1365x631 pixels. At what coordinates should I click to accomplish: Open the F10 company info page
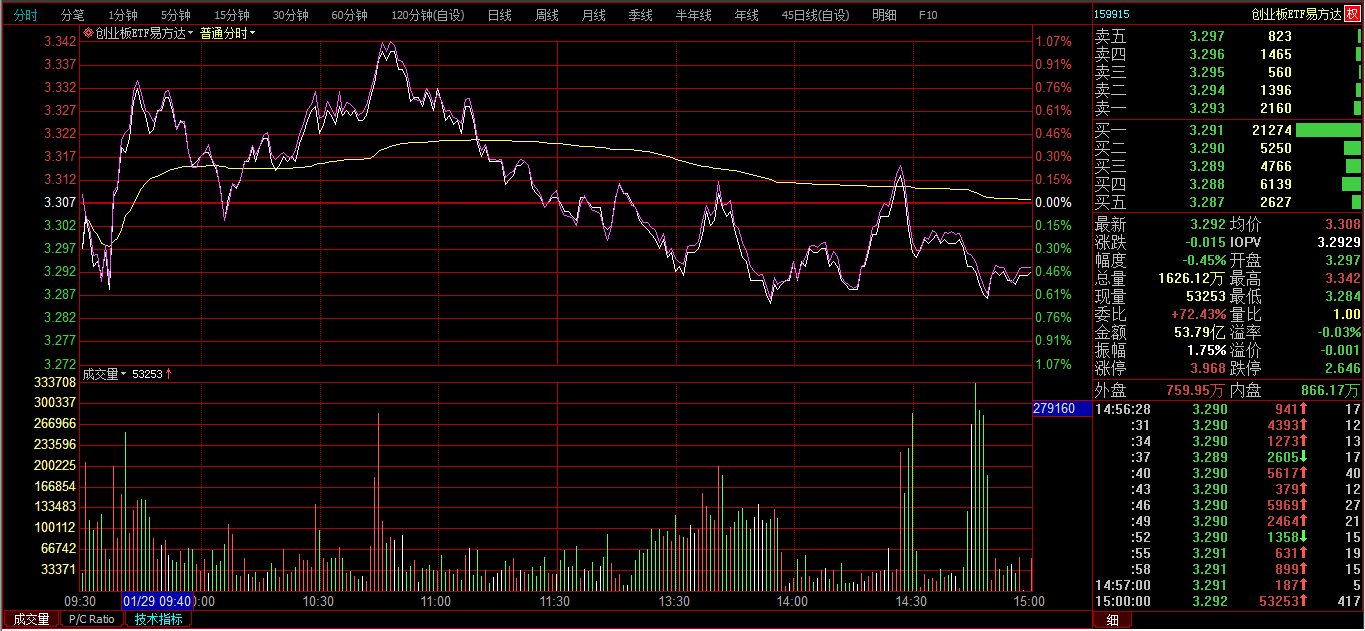pos(928,15)
